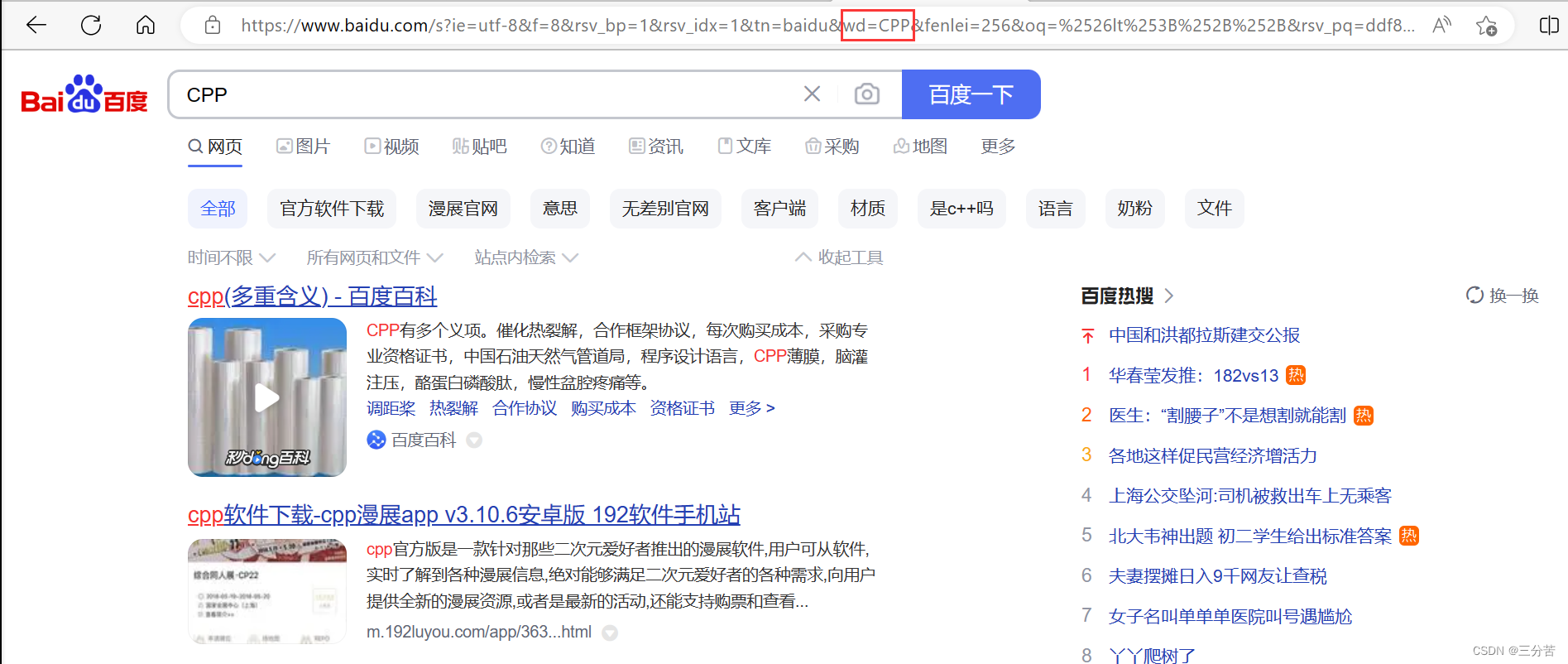Open the 资讯 tab
This screenshot has width=1568, height=664.
[656, 147]
